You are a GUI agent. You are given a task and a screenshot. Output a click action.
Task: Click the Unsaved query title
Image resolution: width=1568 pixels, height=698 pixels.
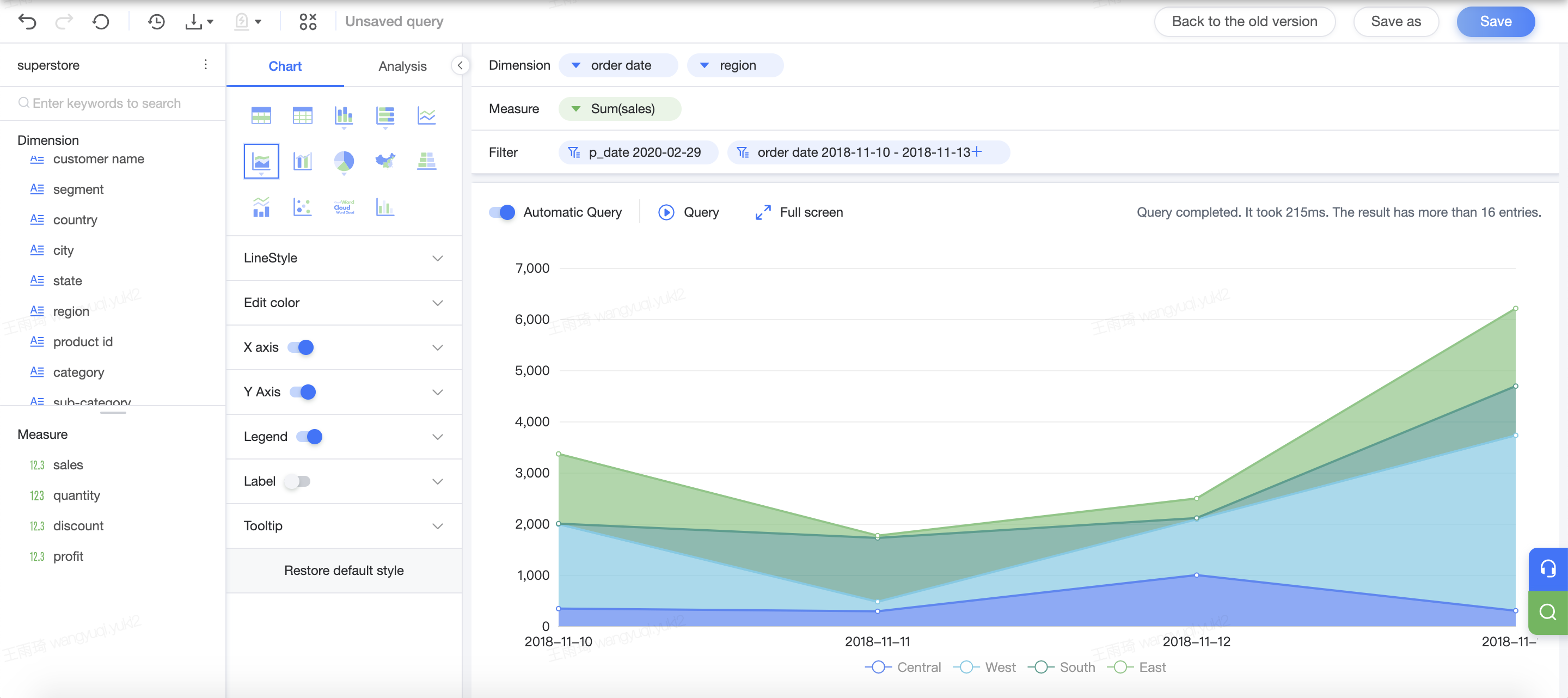click(x=394, y=21)
